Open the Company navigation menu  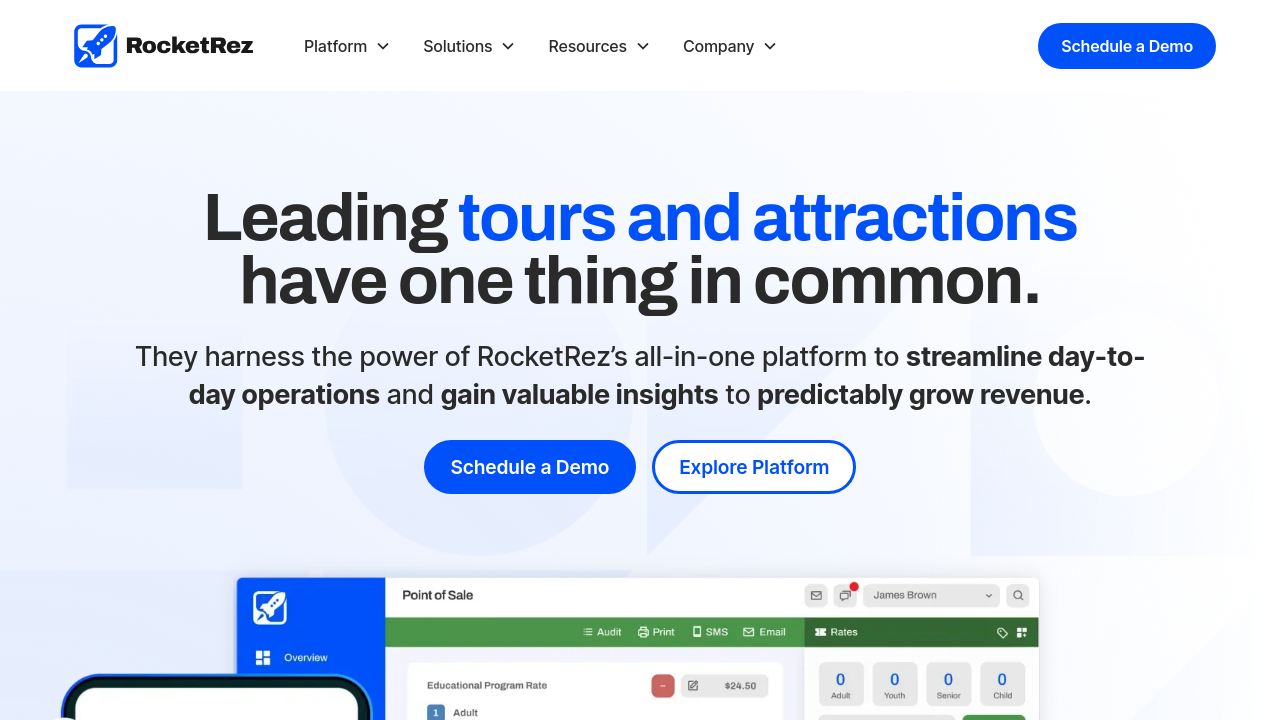[x=729, y=47]
